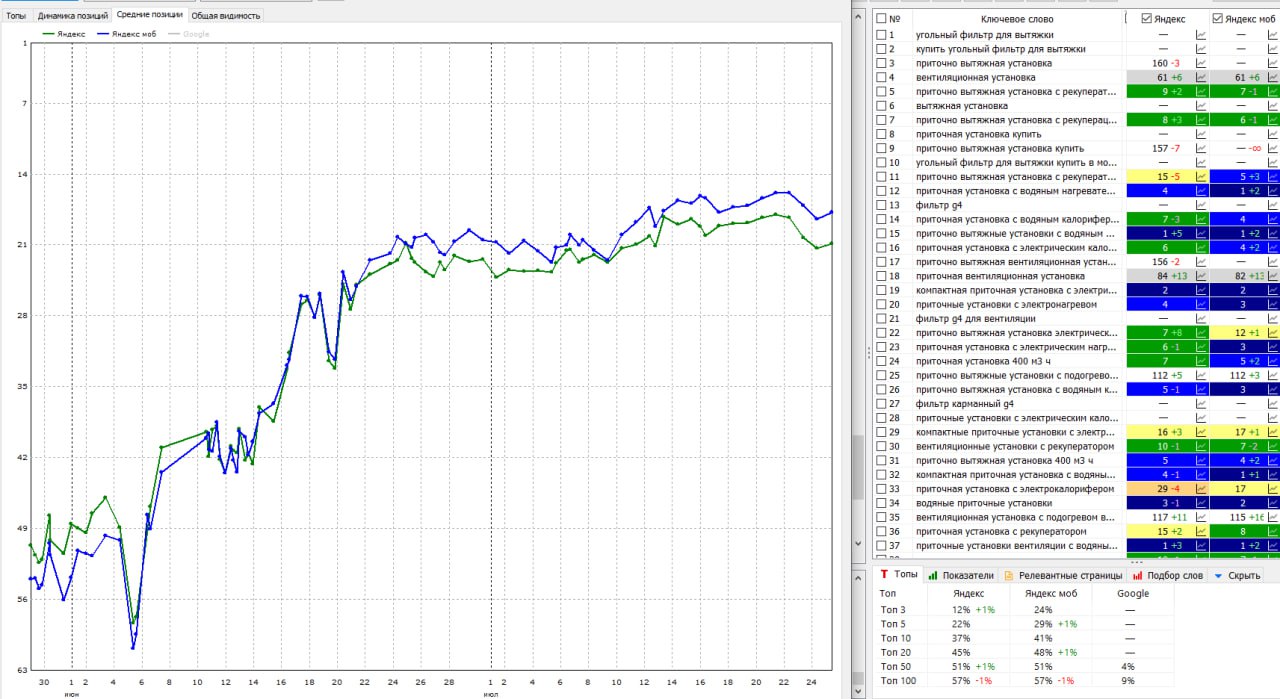Open the Показатели tab

961,575
